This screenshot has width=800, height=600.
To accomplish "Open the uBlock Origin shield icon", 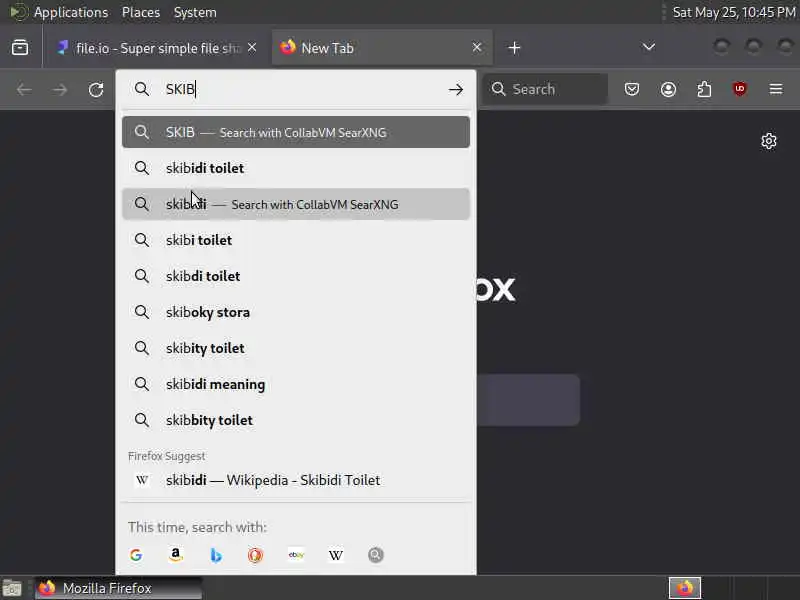I will 740,89.
